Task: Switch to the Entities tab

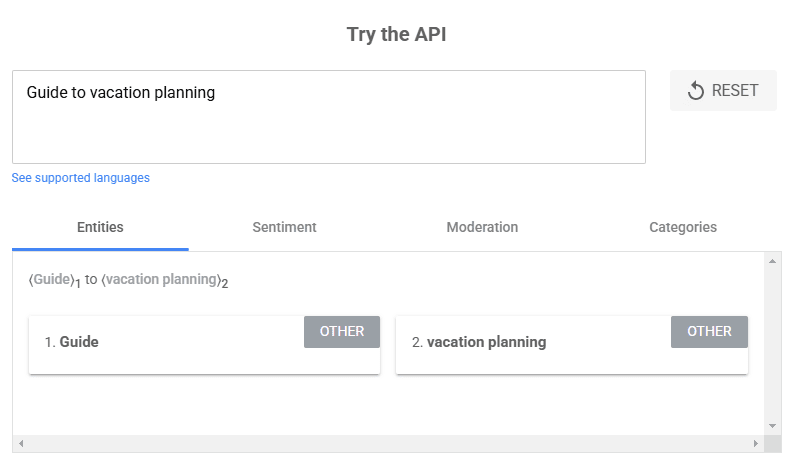Action: [100, 227]
